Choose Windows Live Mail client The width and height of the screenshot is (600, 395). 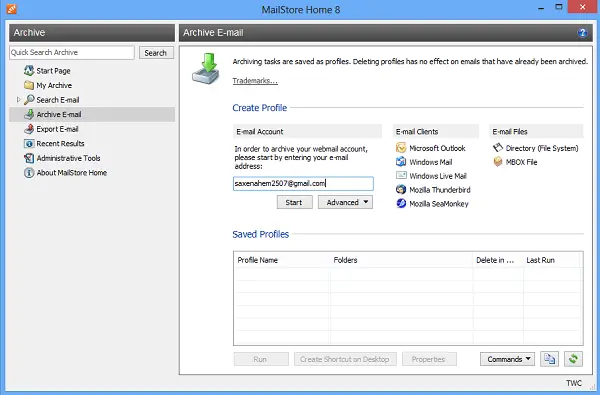438,176
